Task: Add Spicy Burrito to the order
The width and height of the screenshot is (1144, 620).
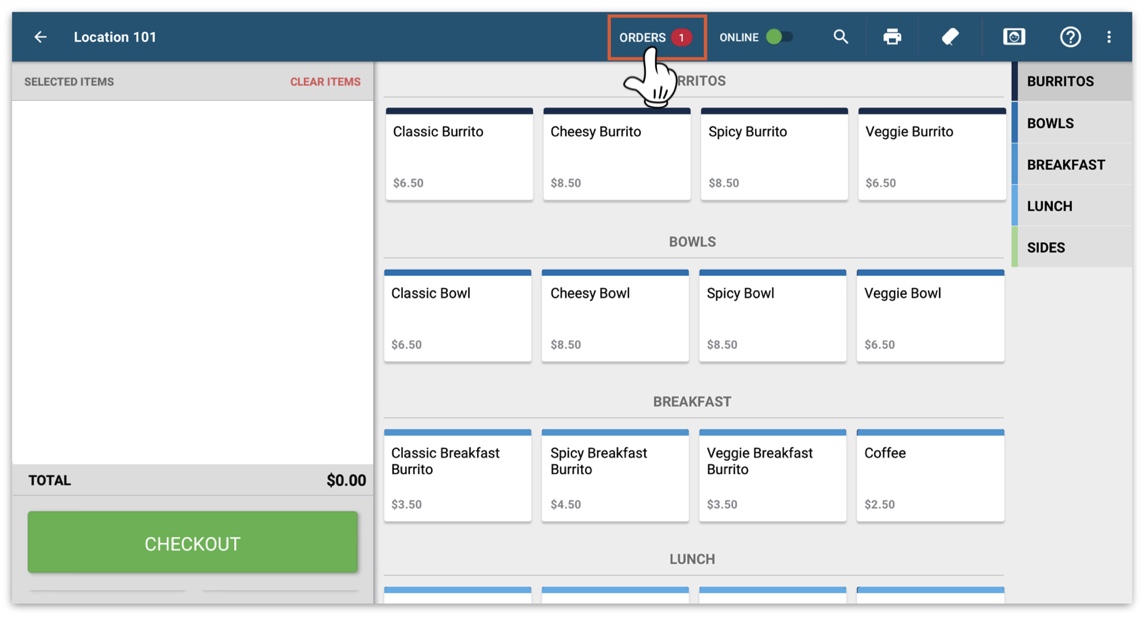Action: [774, 154]
